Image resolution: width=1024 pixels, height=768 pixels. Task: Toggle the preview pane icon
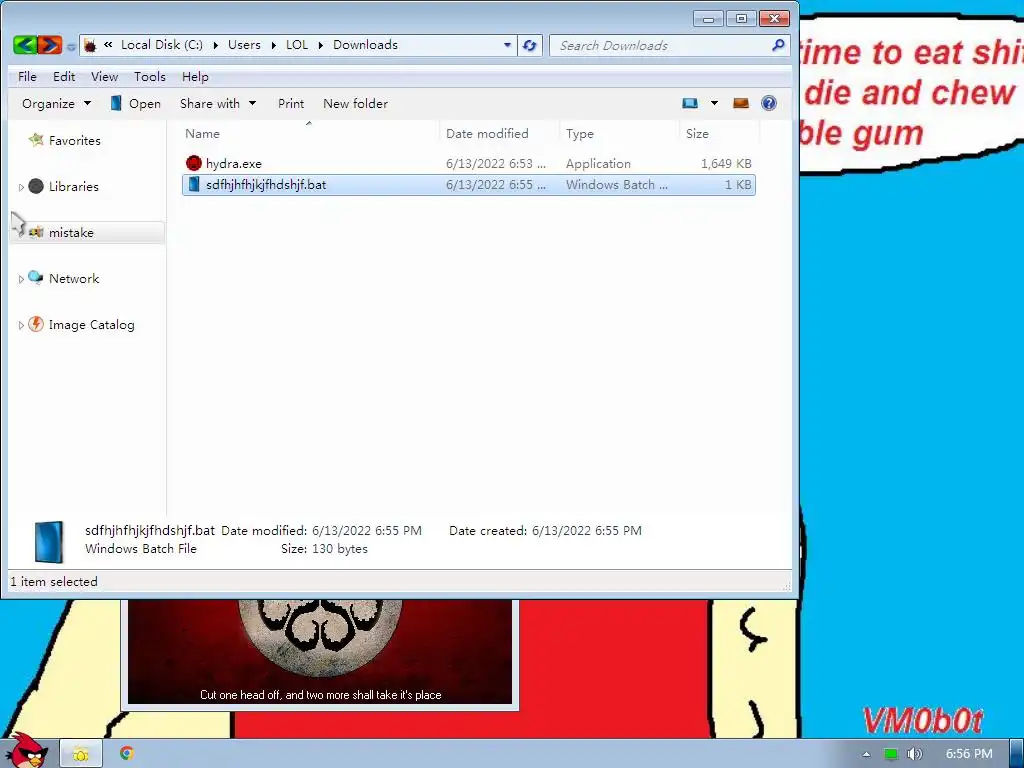[741, 103]
